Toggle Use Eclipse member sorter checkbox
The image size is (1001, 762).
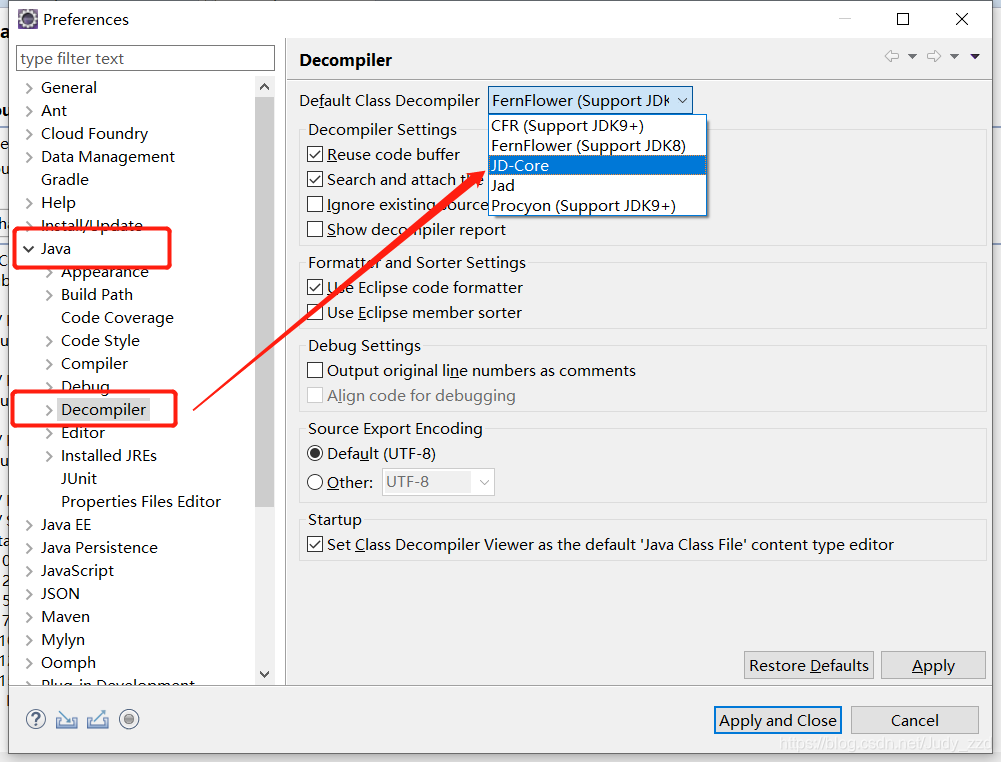pos(315,312)
